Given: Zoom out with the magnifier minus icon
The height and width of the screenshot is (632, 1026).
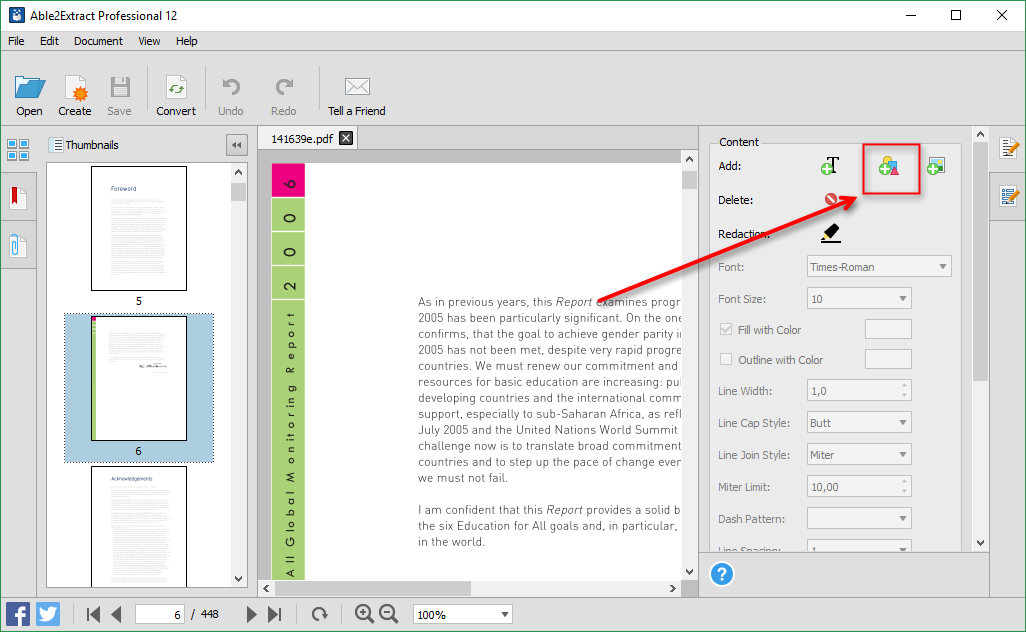Looking at the screenshot, I should 389,614.
